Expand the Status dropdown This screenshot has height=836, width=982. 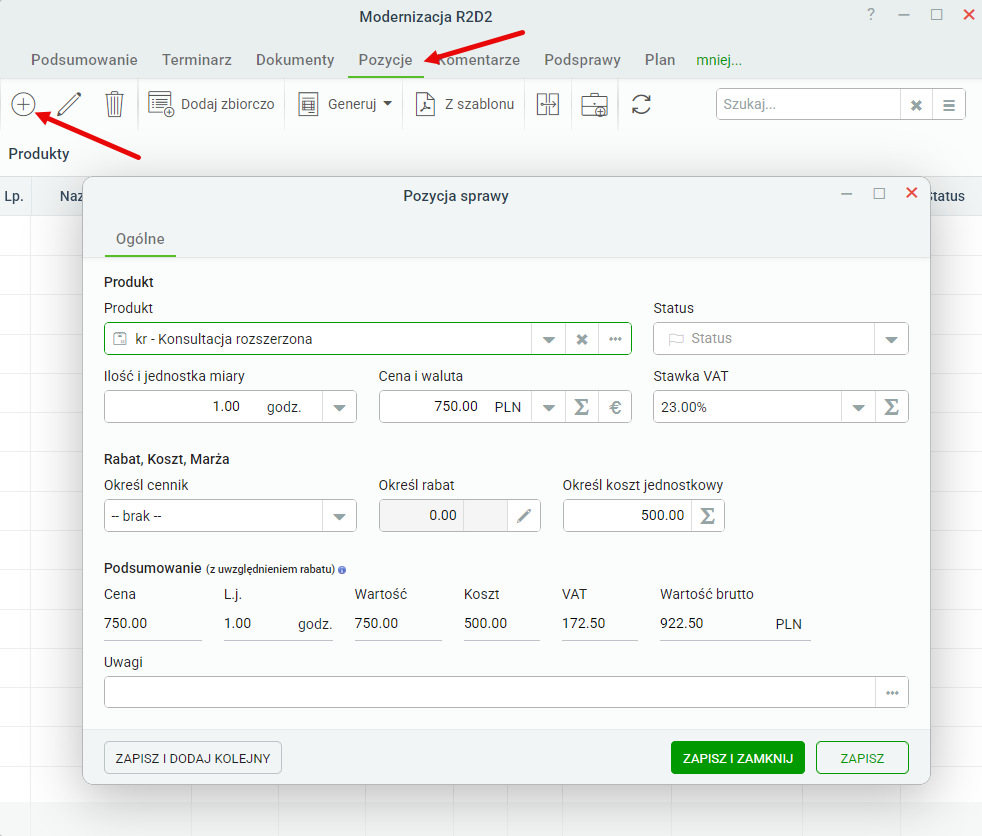[x=891, y=339]
